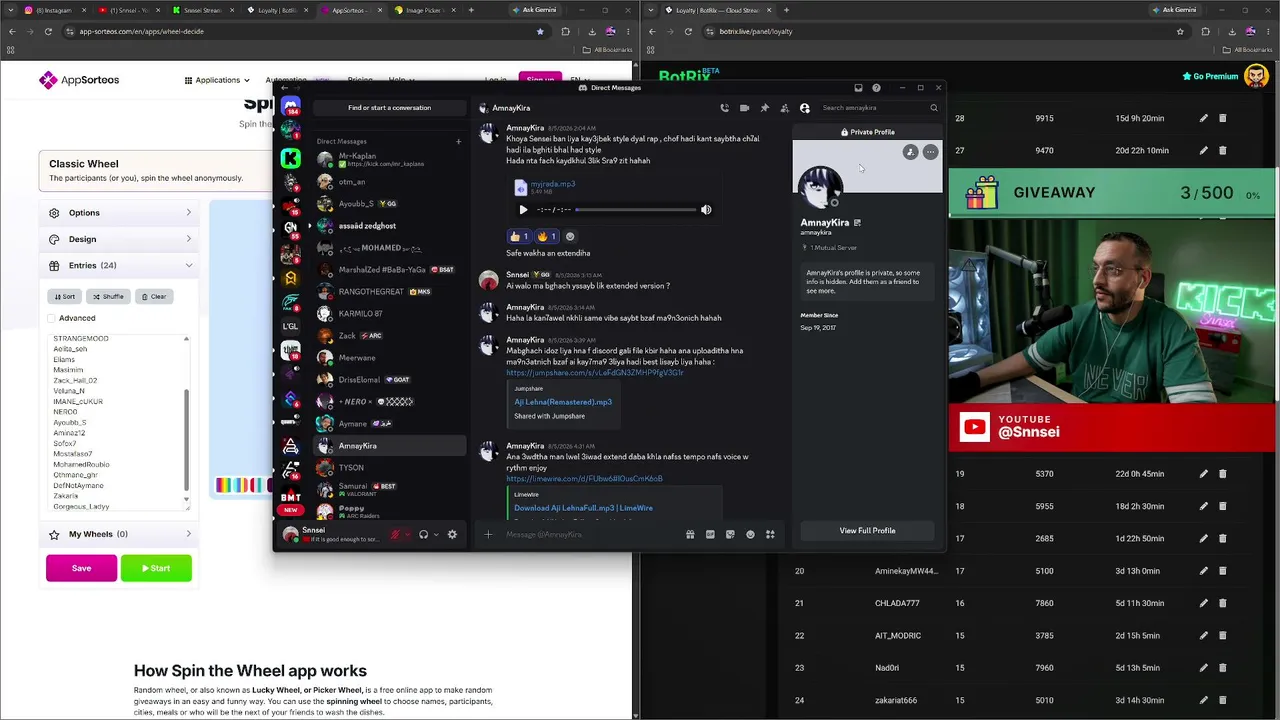Open the more options on AmnayKira profile
This screenshot has width=1280, height=720.
click(x=930, y=152)
